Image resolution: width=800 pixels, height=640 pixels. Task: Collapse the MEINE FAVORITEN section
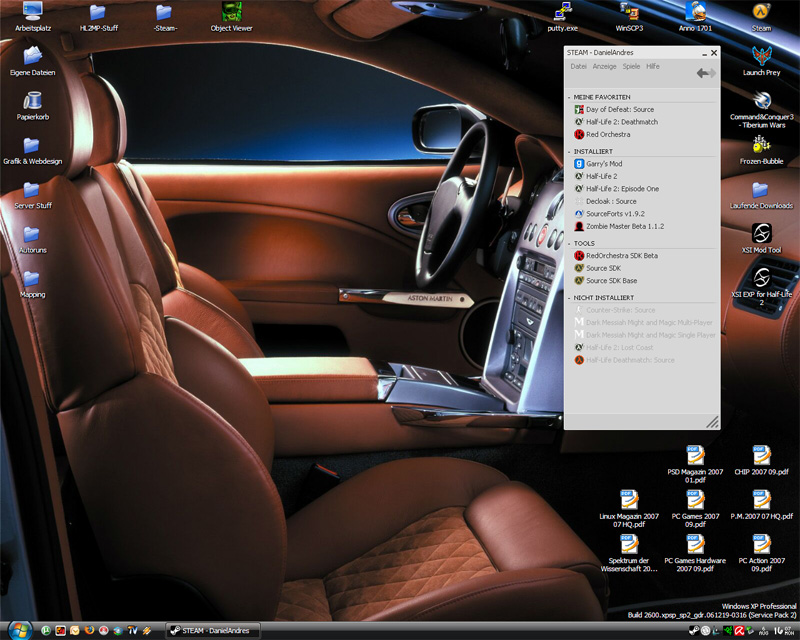coord(569,97)
